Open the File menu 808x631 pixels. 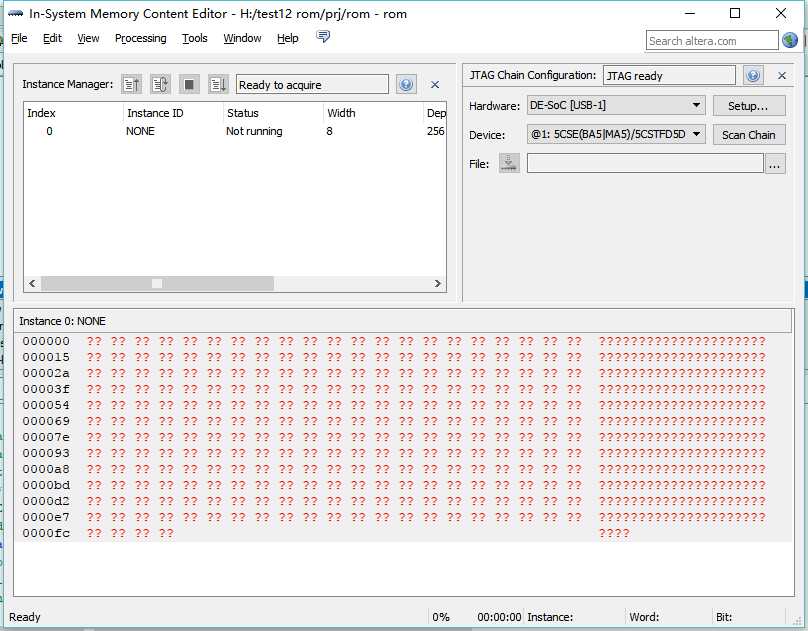point(19,38)
